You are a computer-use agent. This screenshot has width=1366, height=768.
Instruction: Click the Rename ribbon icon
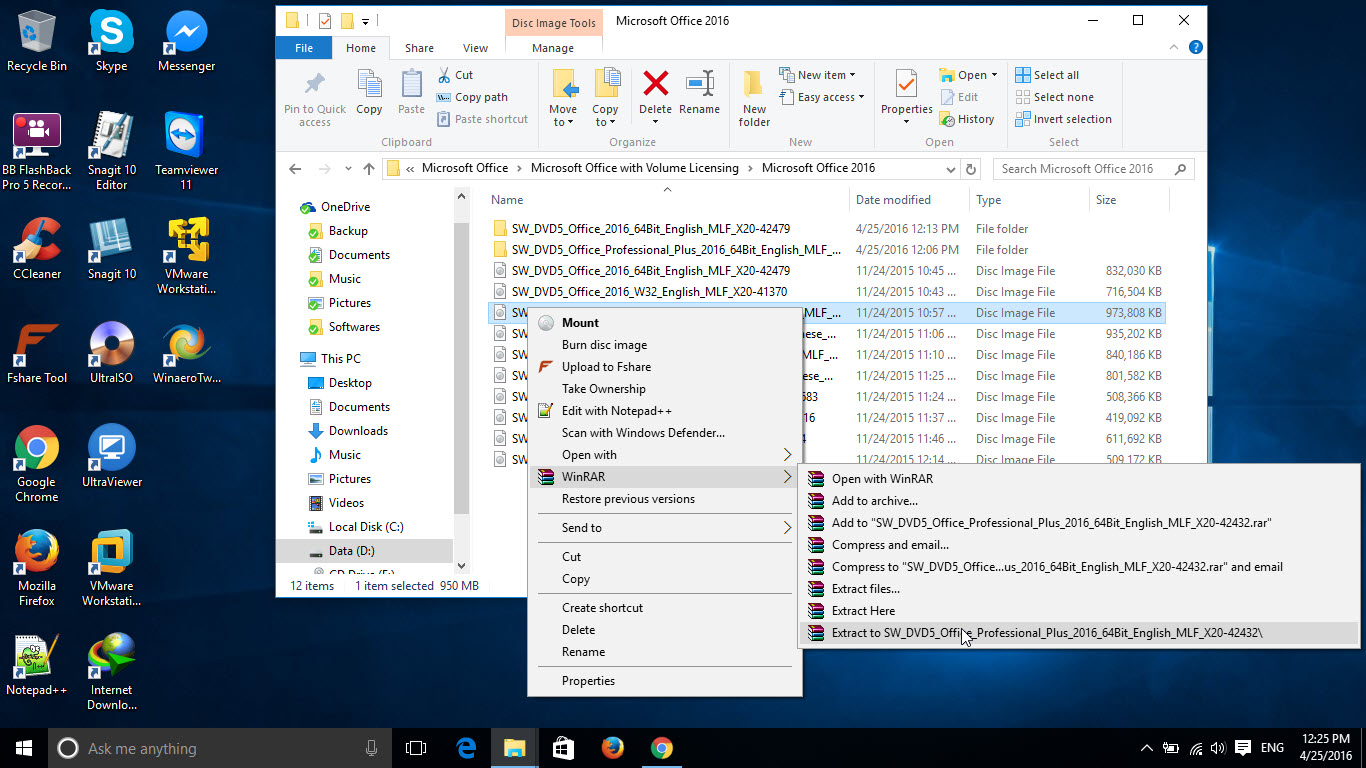tap(699, 84)
